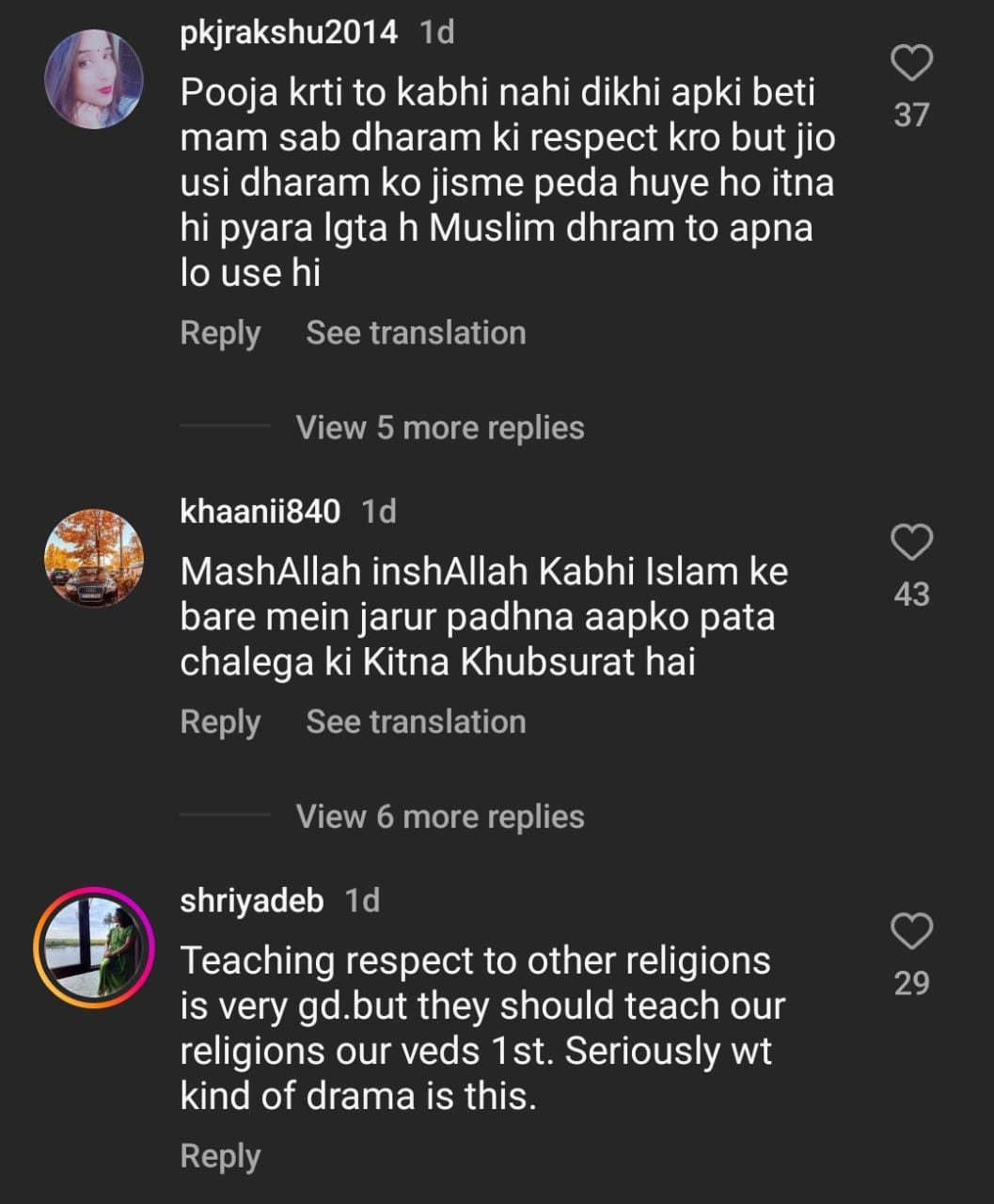See translation of pkjrakshu2014's comment

click(x=416, y=333)
